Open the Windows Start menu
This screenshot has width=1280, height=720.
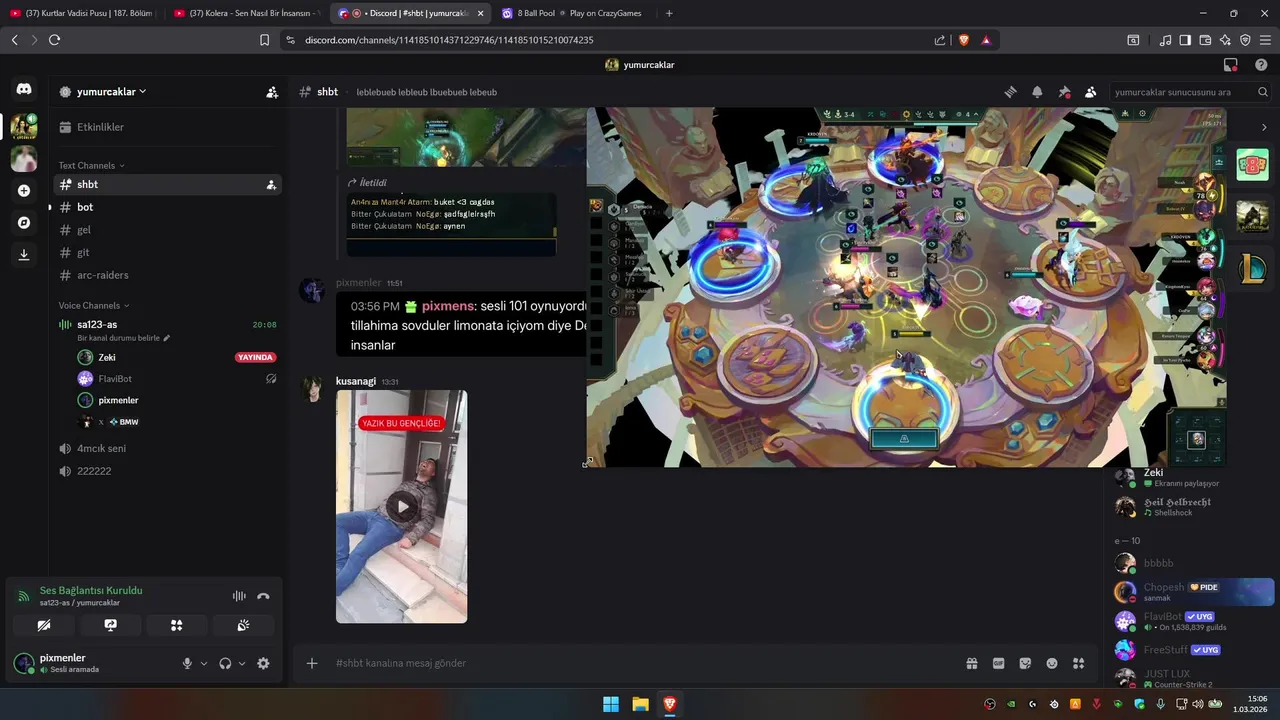pos(610,704)
